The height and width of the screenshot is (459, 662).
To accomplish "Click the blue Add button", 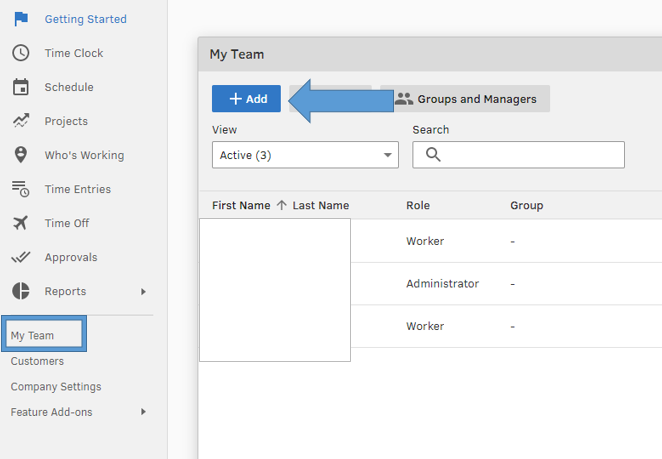I will click(246, 99).
